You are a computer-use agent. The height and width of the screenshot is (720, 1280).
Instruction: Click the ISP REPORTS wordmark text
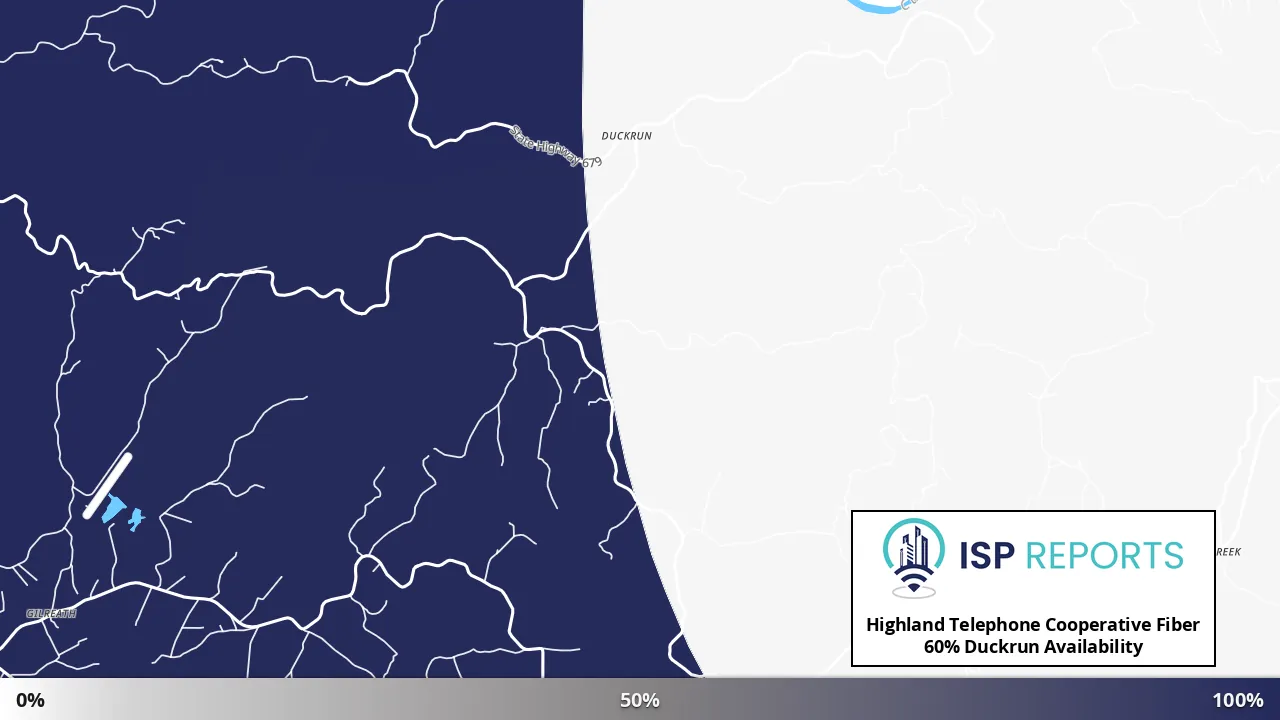click(x=1071, y=555)
